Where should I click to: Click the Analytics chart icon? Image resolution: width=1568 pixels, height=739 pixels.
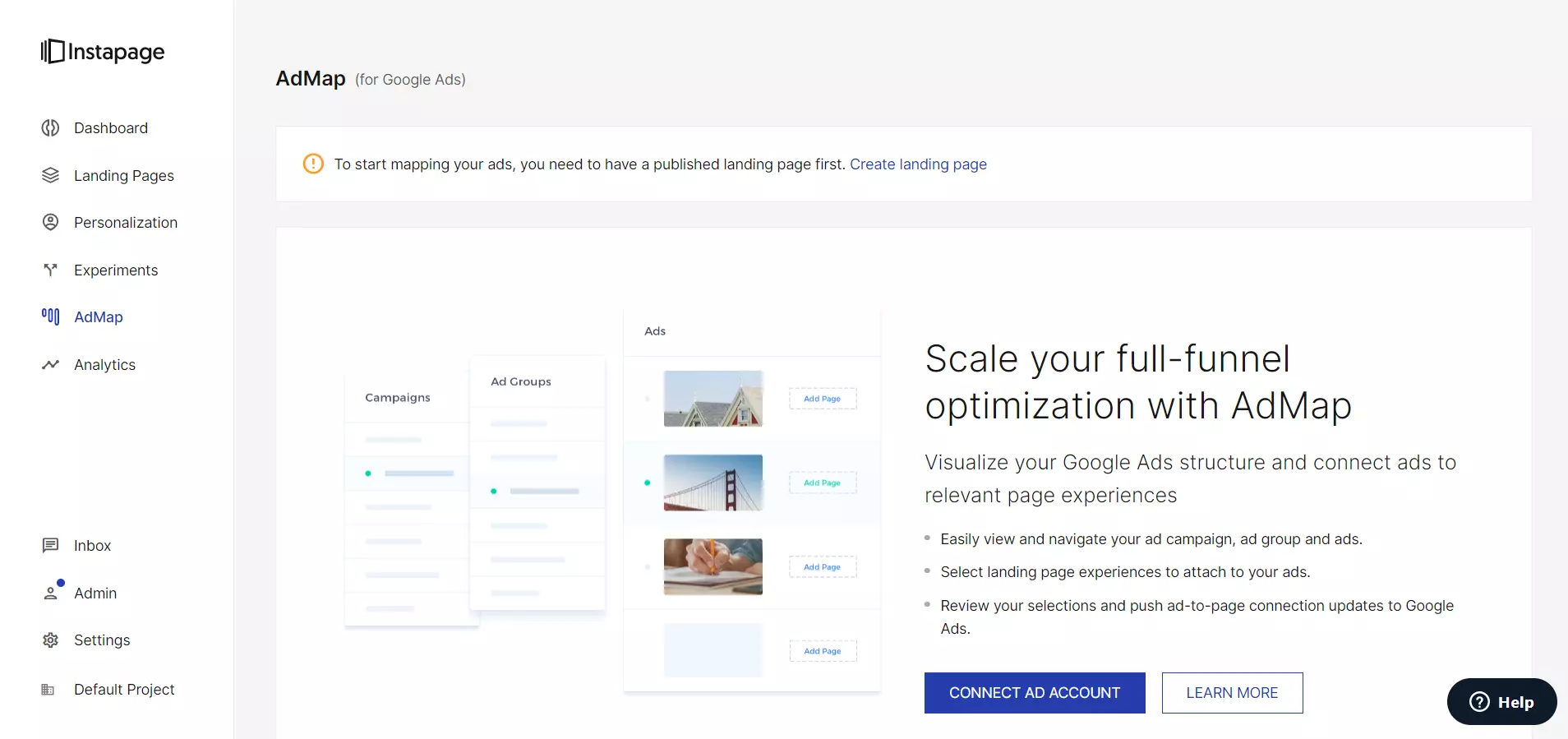[50, 364]
